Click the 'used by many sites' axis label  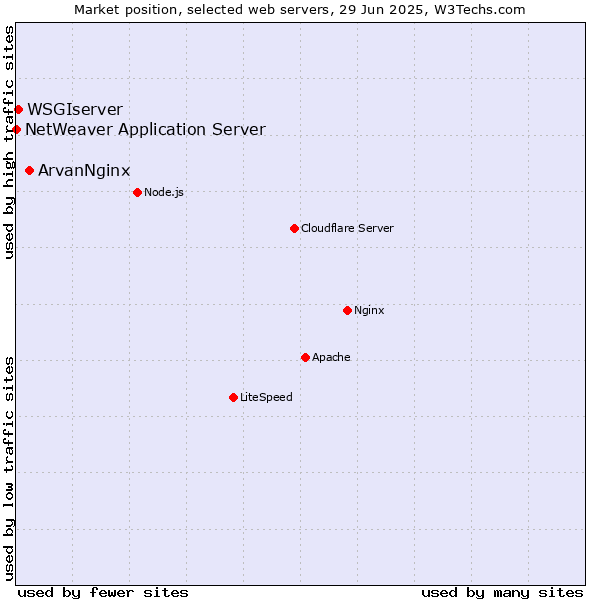[502, 592]
